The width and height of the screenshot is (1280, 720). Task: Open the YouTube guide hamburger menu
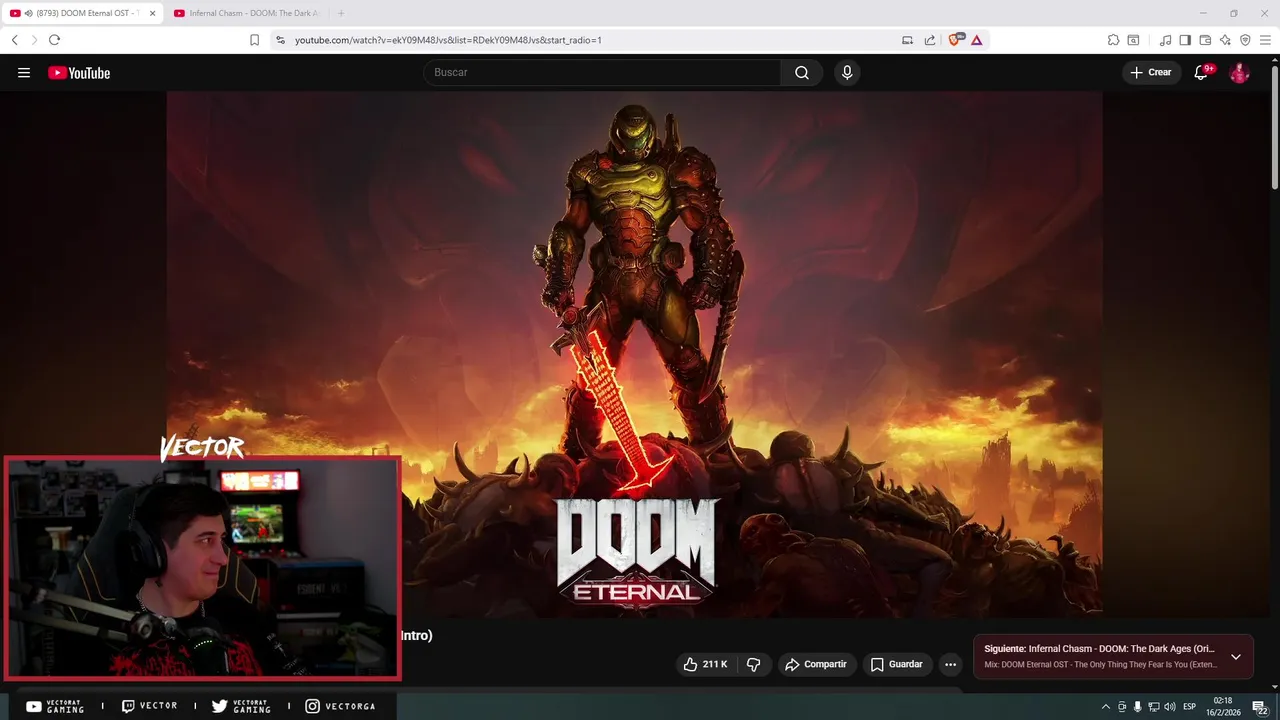[x=24, y=72]
